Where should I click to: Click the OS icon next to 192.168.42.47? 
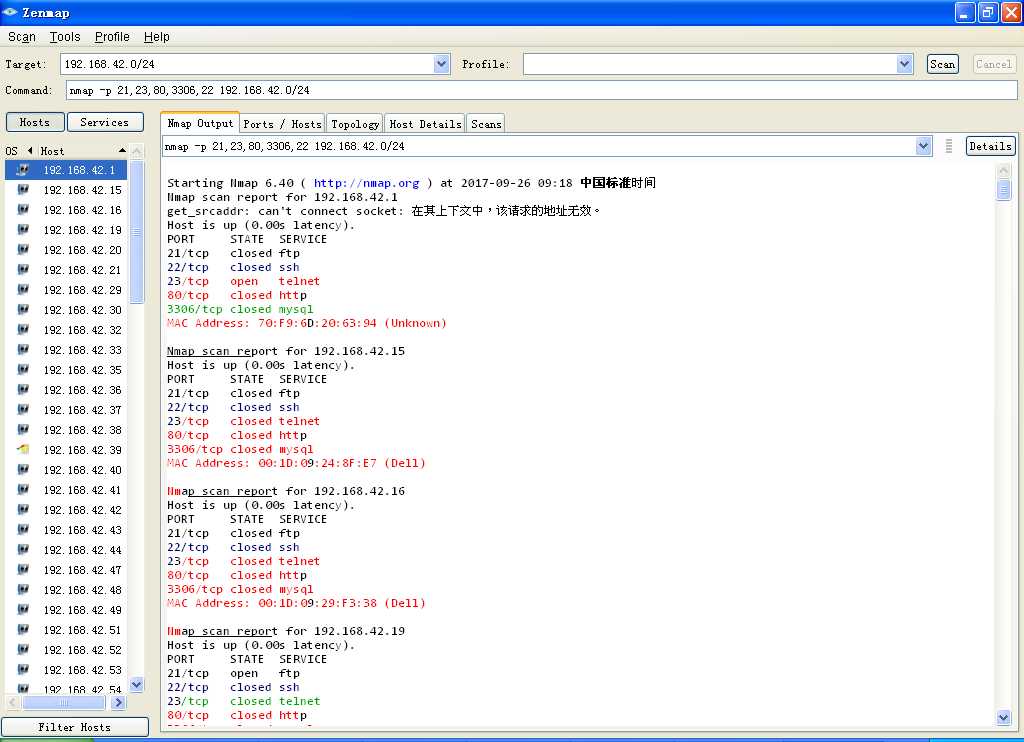point(23,570)
